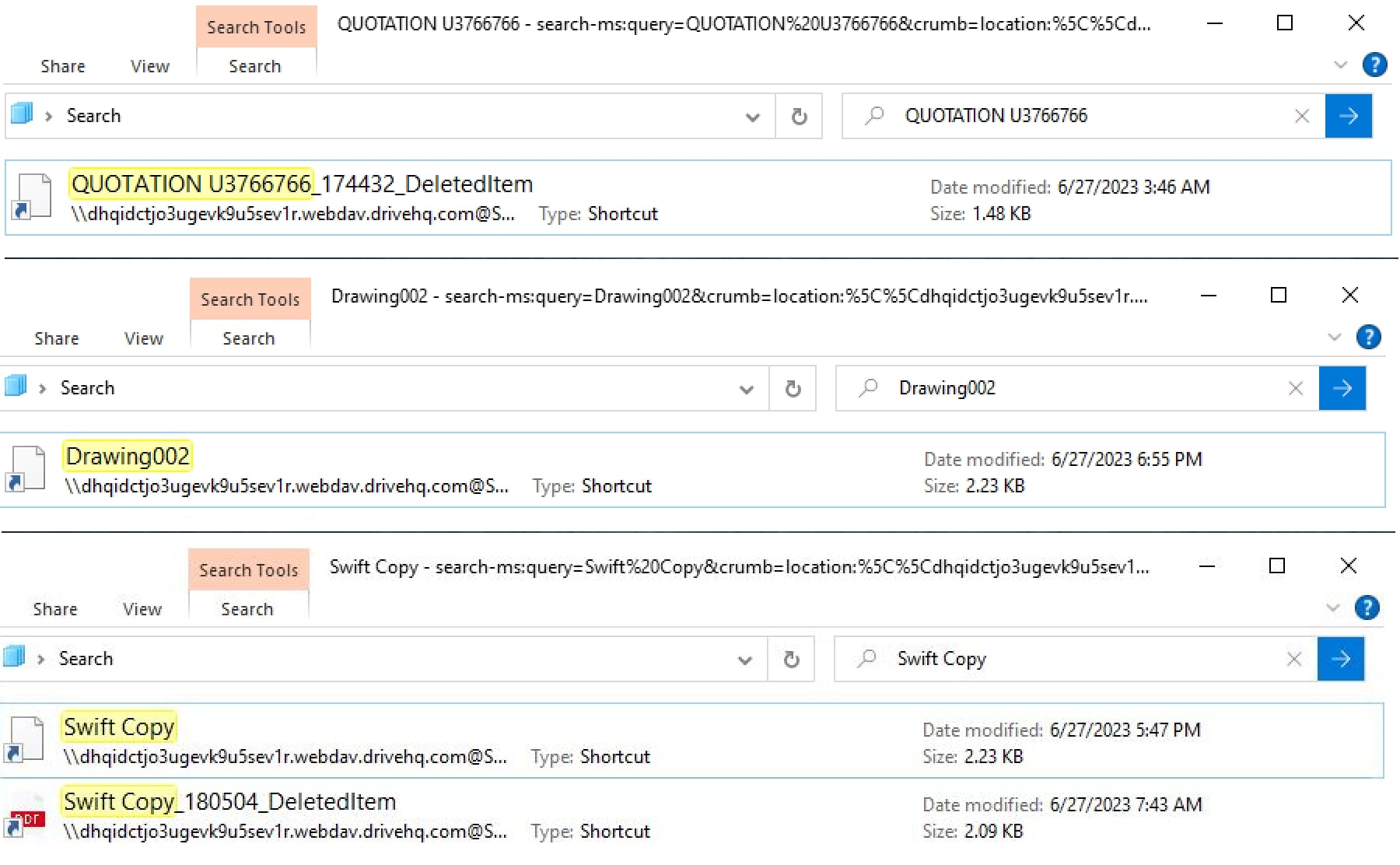1400x865 pixels.
Task: Click into the Swift Copy search field
Action: (1073, 659)
